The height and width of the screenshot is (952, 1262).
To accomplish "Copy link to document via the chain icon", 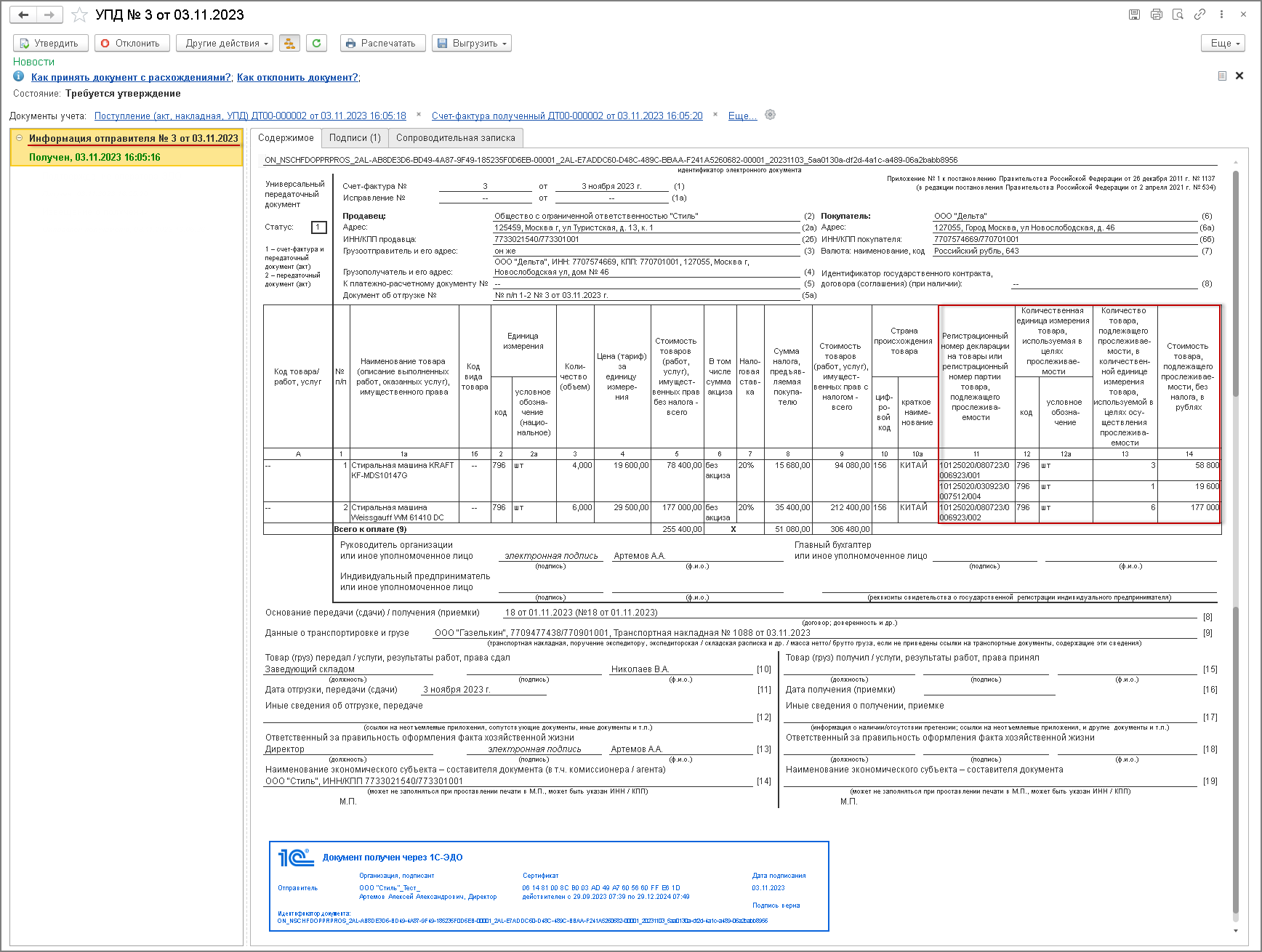I will 1199,15.
